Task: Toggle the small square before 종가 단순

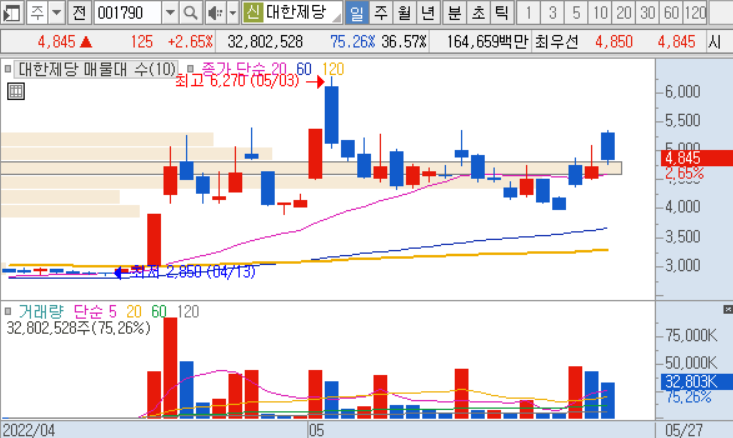Action: click(190, 69)
